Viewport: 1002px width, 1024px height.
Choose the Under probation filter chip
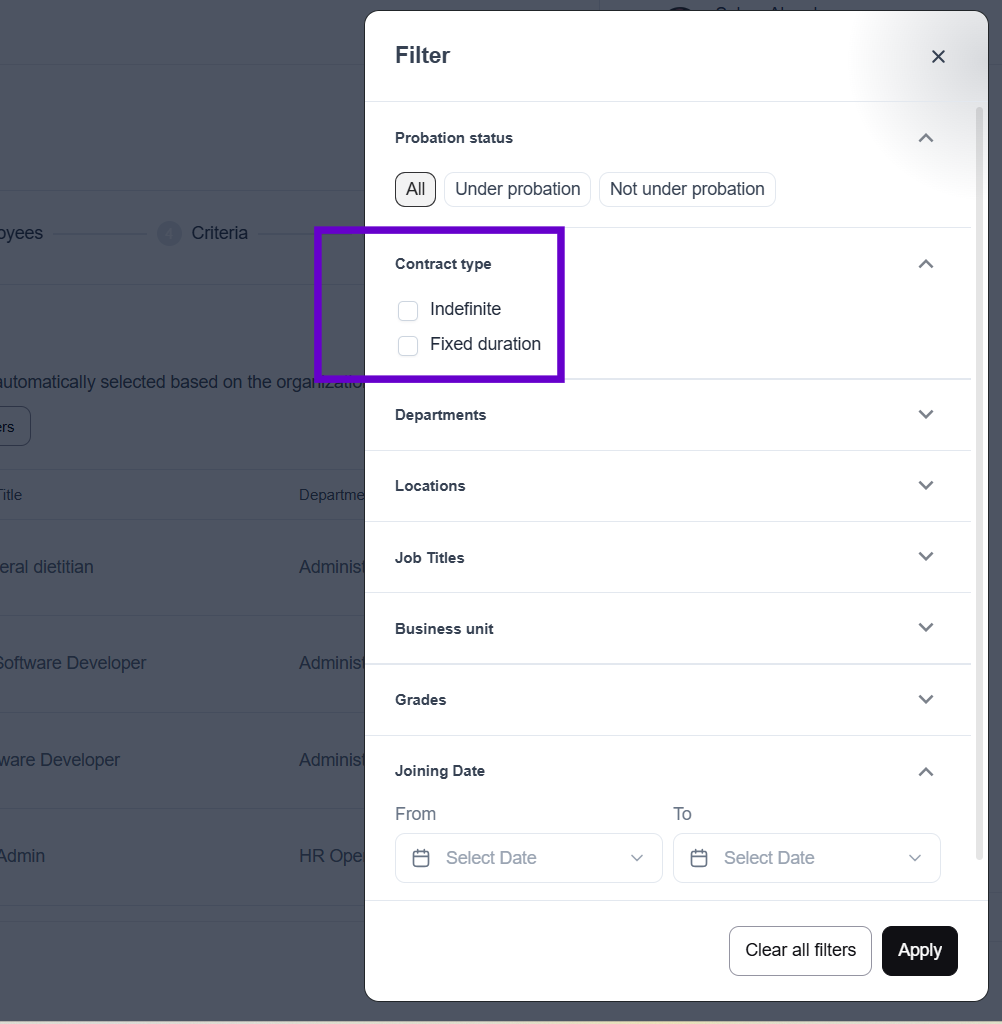[x=517, y=189]
